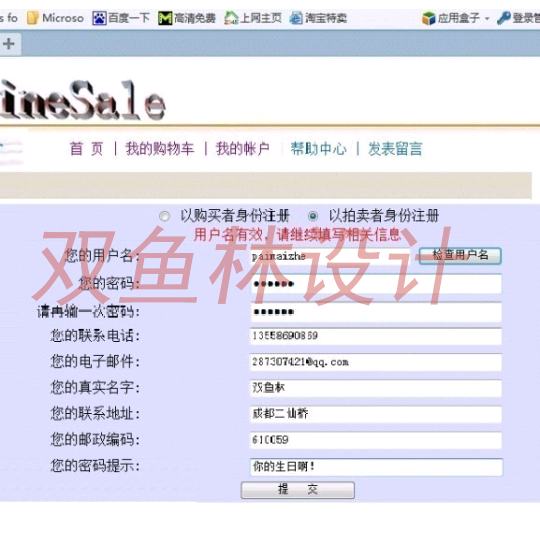Click the 检查用户名 button
540x540 pixels.
pyautogui.click(x=460, y=256)
